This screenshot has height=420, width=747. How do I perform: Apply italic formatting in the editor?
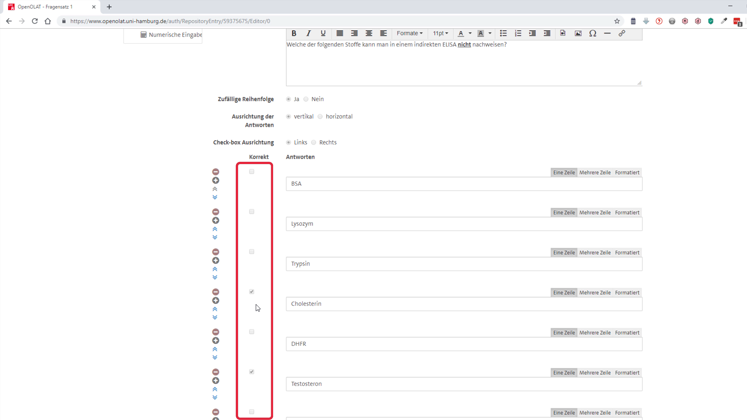[x=308, y=33]
